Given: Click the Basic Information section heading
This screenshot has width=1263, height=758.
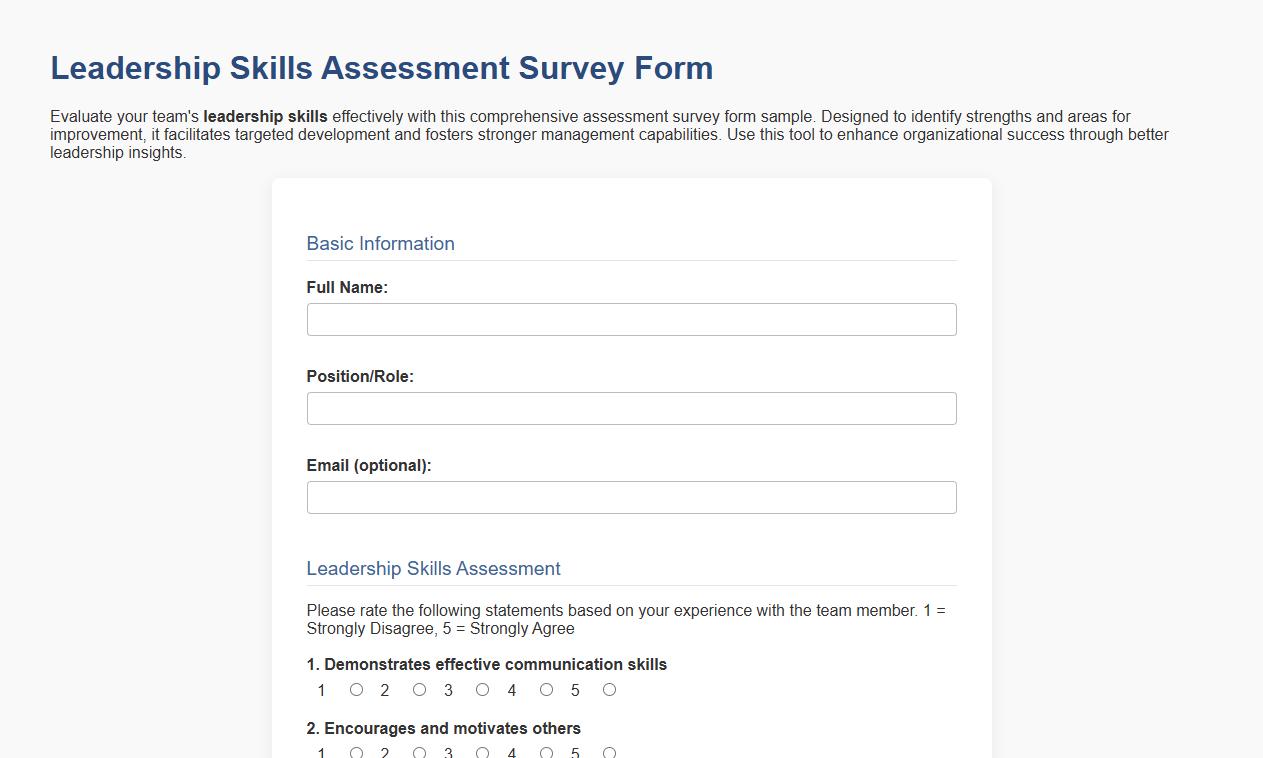Looking at the screenshot, I should [x=380, y=243].
